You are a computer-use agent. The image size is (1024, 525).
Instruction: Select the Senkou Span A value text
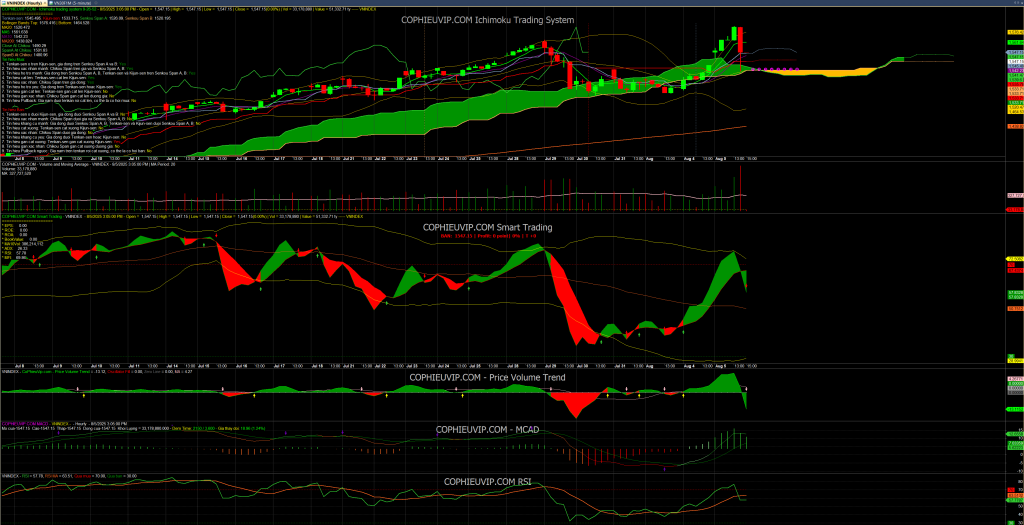point(101,18)
